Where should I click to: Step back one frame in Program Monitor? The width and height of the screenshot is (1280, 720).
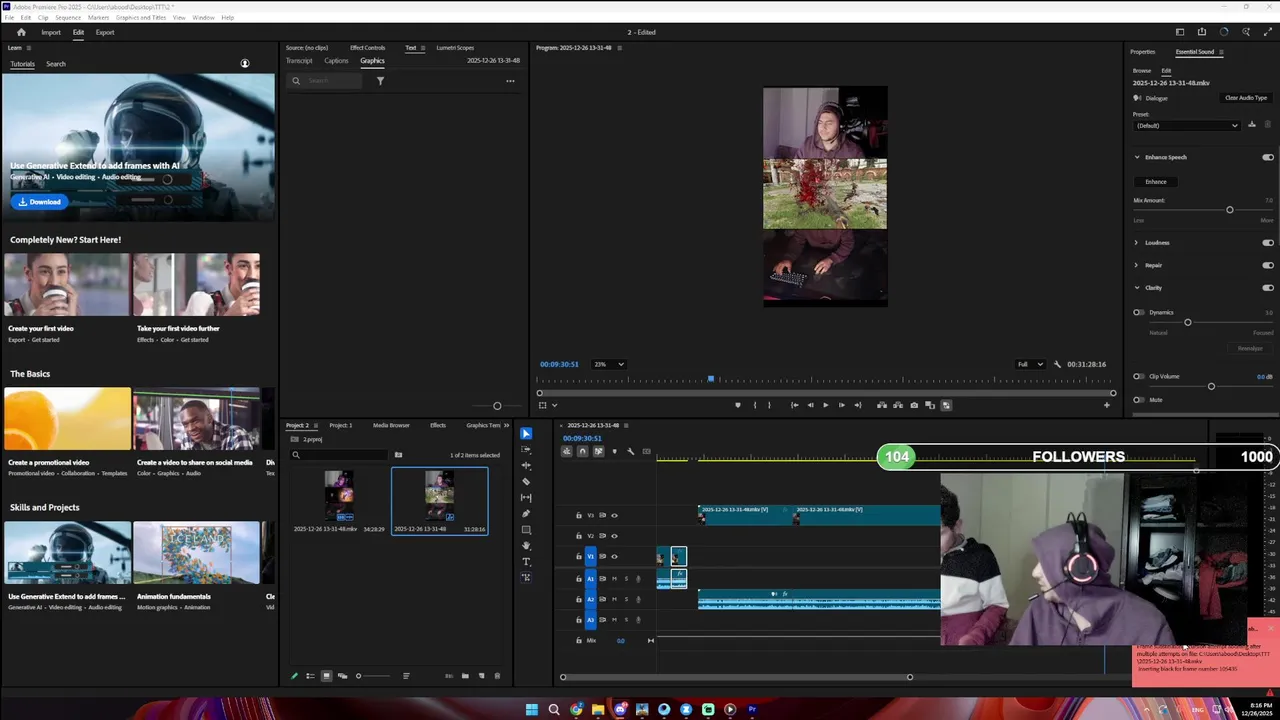[810, 405]
